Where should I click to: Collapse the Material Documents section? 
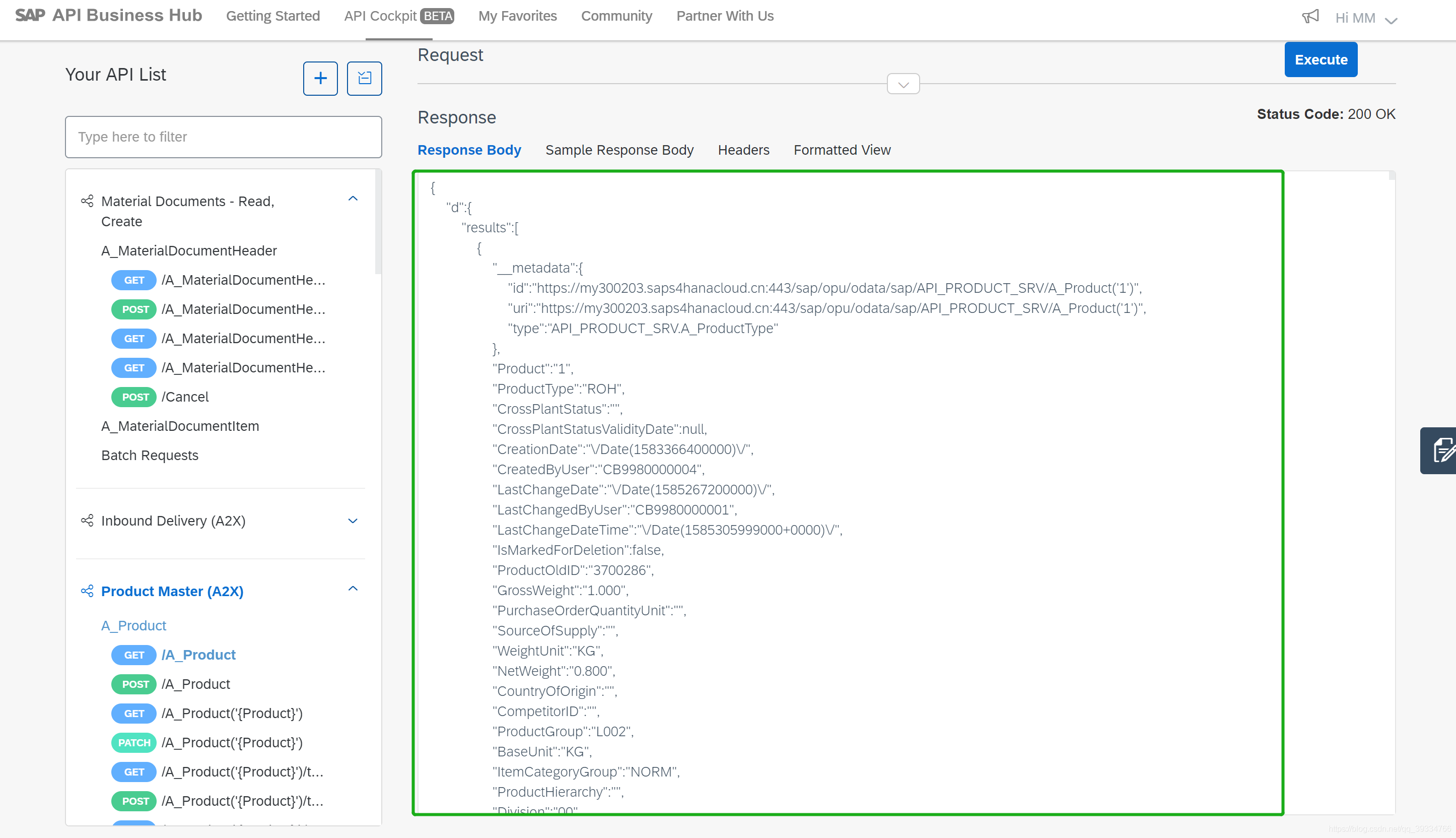pyautogui.click(x=353, y=199)
